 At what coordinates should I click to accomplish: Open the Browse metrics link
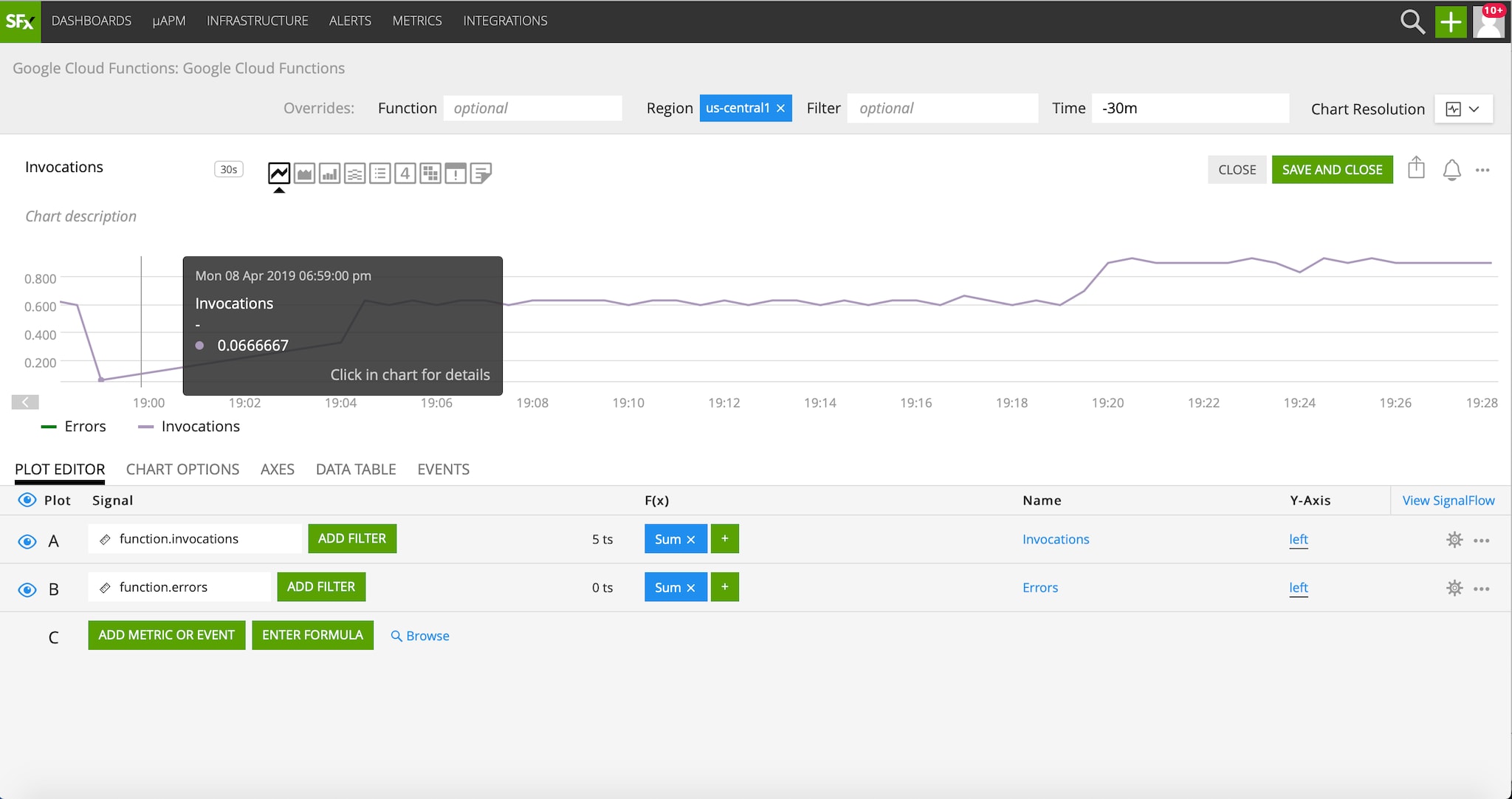(420, 636)
